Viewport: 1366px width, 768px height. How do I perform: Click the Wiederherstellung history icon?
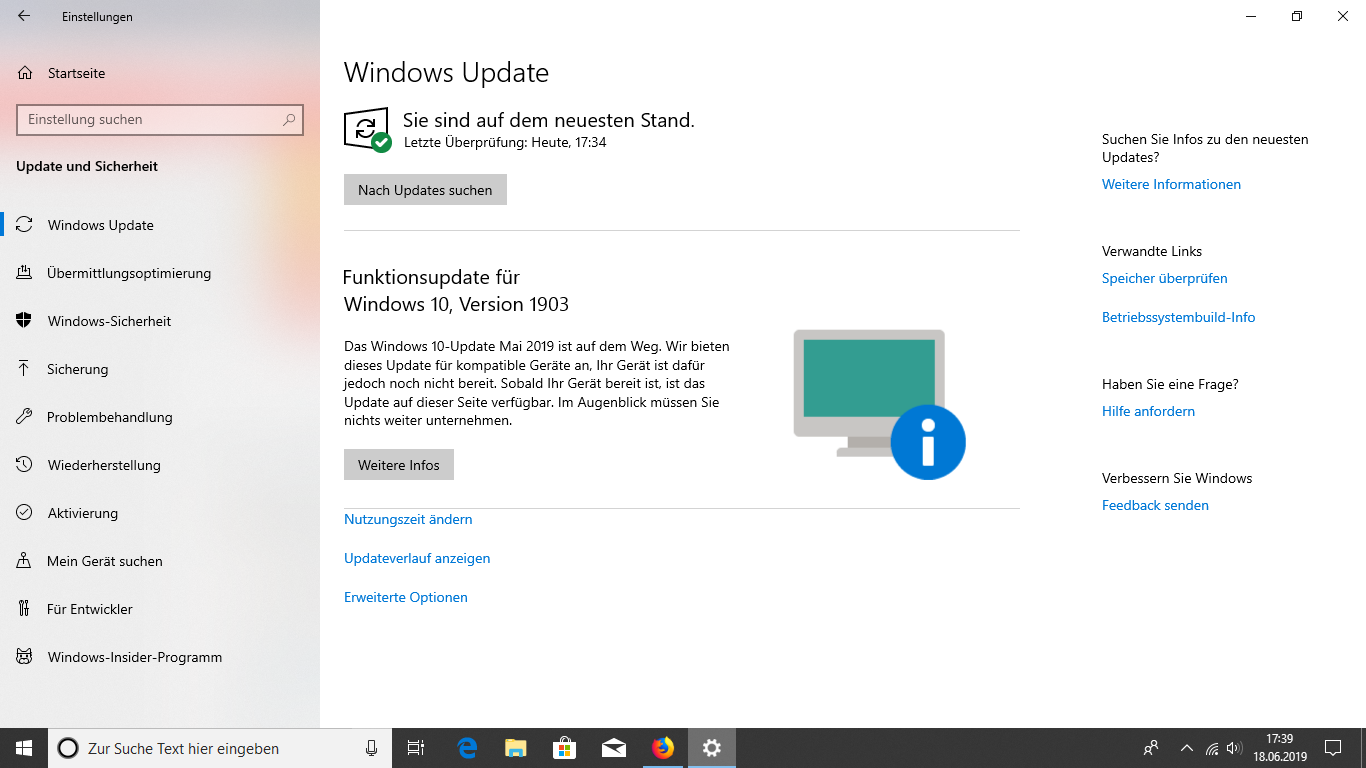[x=25, y=465]
